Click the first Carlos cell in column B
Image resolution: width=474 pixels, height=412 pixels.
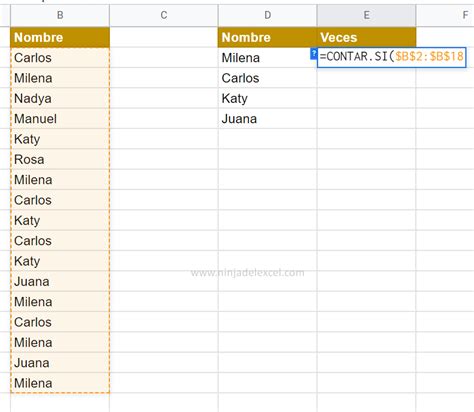60,58
